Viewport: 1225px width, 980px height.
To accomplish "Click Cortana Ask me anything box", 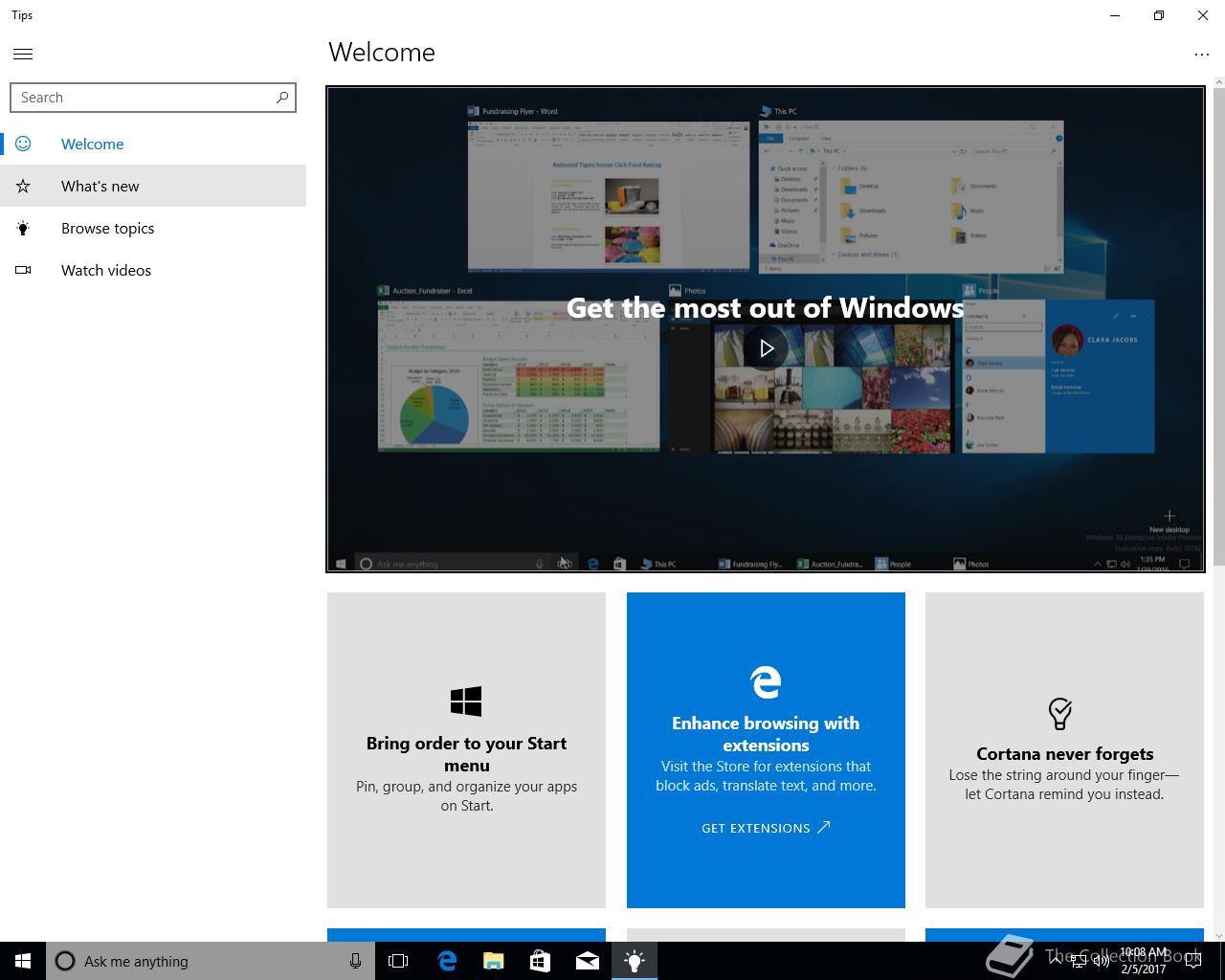I will (x=209, y=961).
